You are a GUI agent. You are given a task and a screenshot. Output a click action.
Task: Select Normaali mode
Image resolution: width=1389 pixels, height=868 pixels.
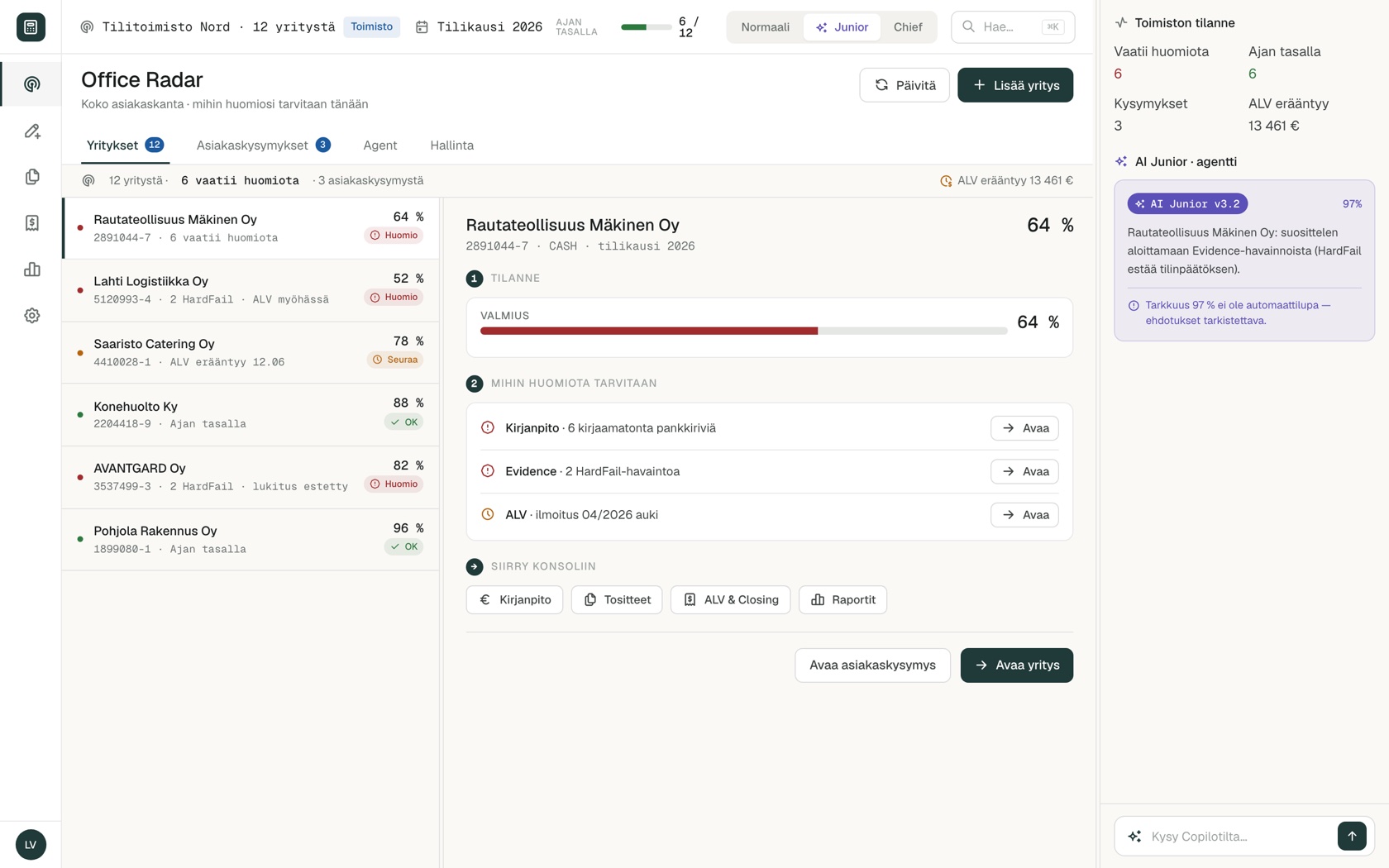[x=765, y=27]
